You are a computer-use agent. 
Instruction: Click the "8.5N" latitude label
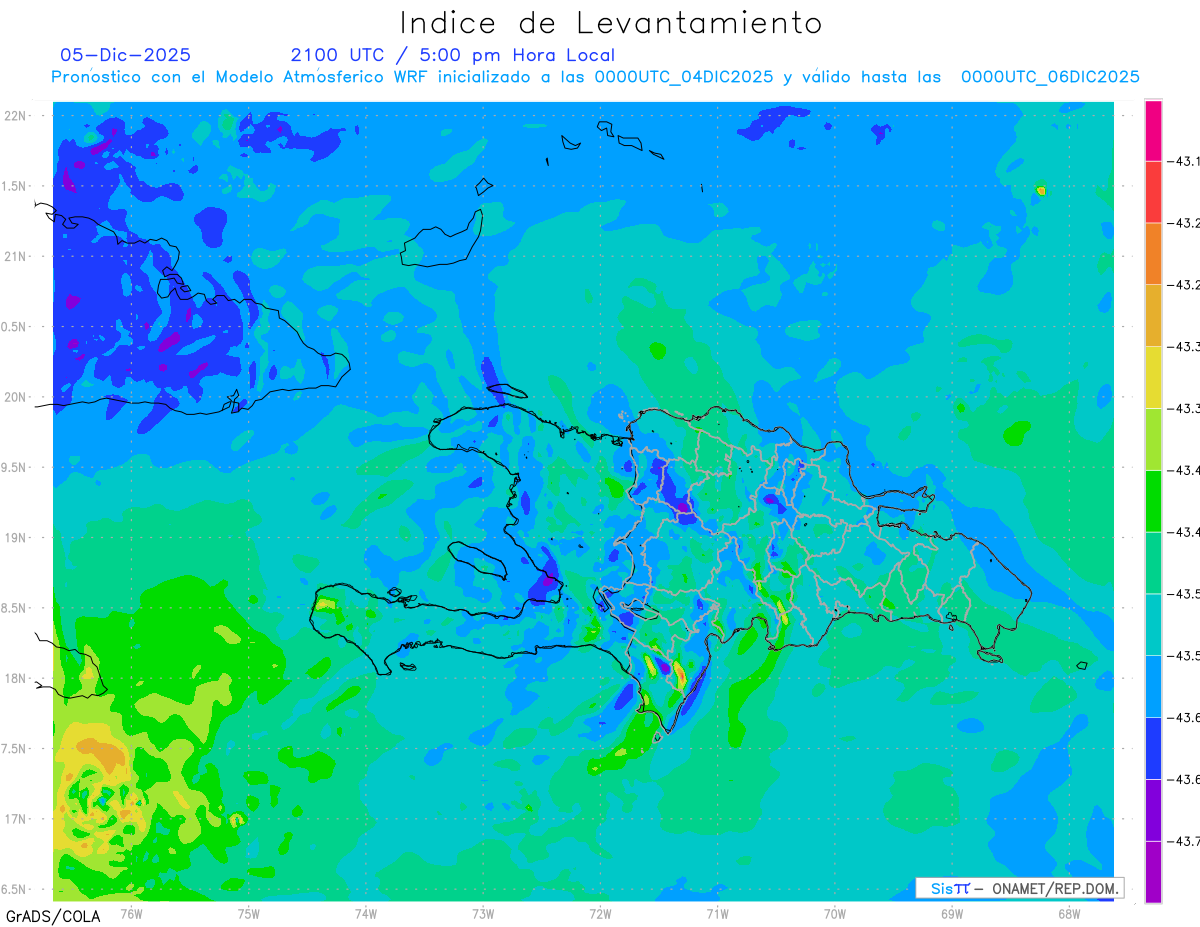[14, 608]
